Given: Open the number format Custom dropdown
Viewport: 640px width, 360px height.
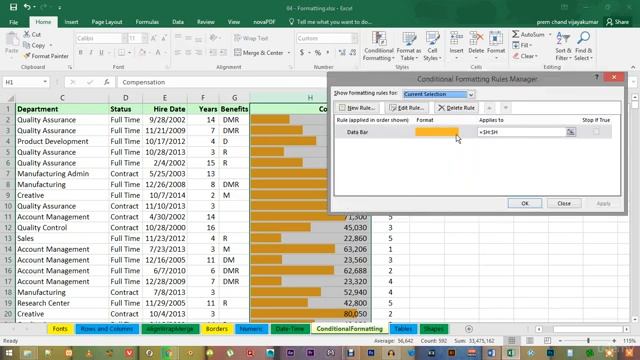Looking at the screenshot, I should pos(354,38).
